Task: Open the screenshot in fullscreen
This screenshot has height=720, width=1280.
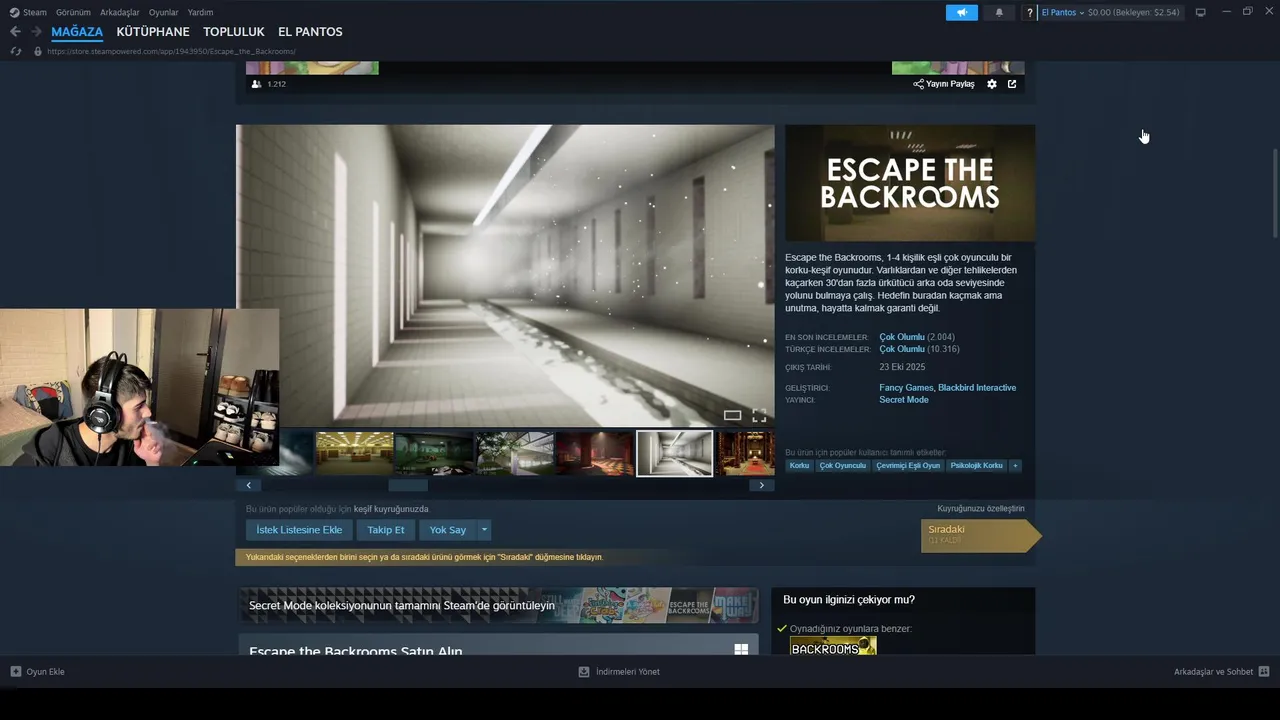Action: pyautogui.click(x=759, y=415)
